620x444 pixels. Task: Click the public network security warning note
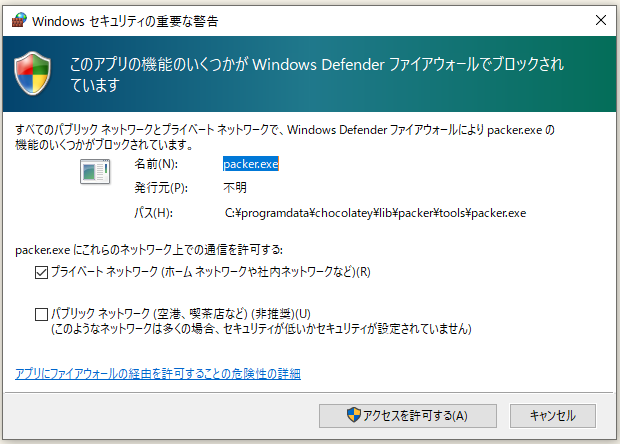[x=261, y=329]
